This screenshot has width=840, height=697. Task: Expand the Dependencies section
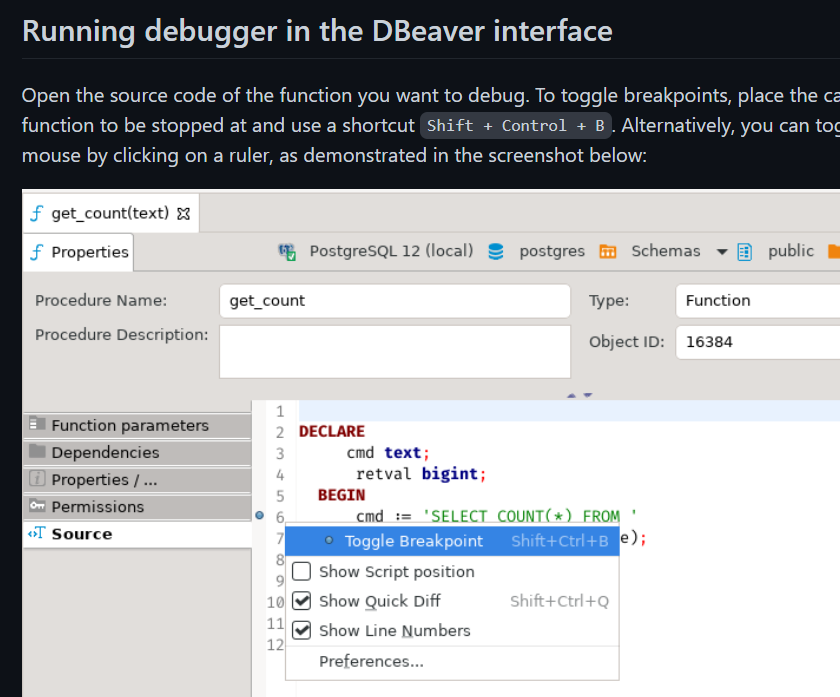coord(37,452)
